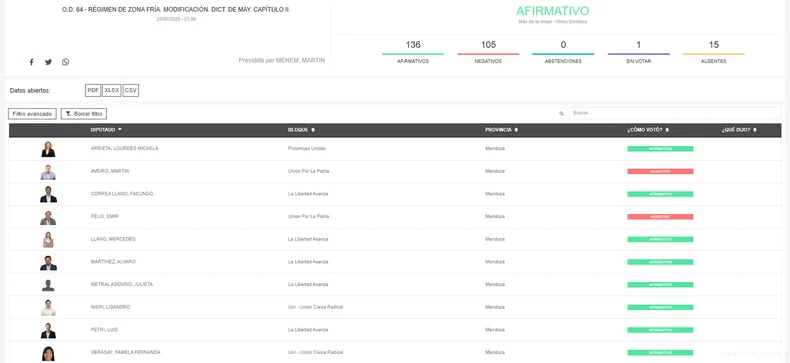Sort by the DIPUTADO column arrow
The width and height of the screenshot is (790, 363).
point(120,130)
